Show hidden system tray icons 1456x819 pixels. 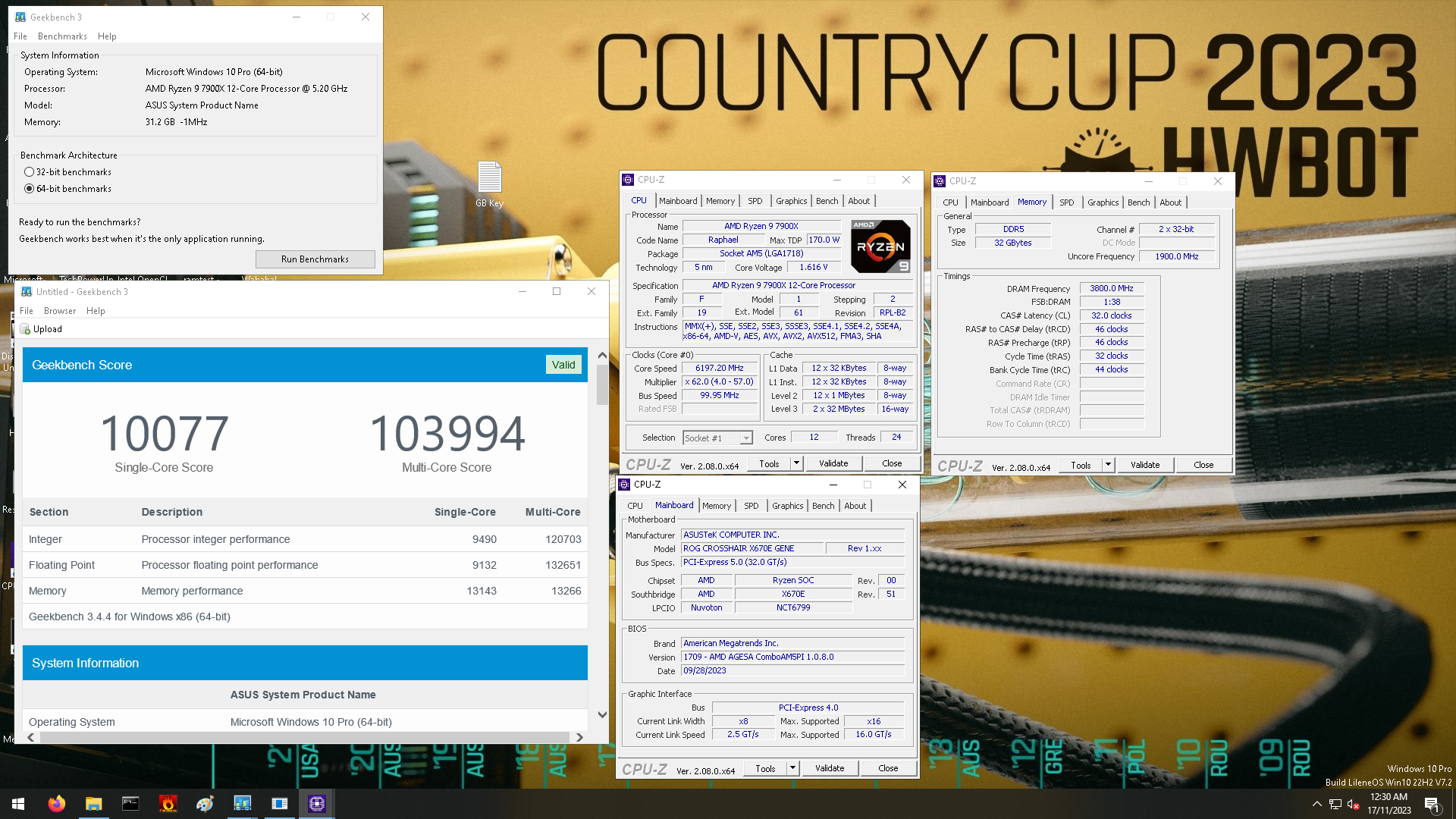pos(1316,804)
